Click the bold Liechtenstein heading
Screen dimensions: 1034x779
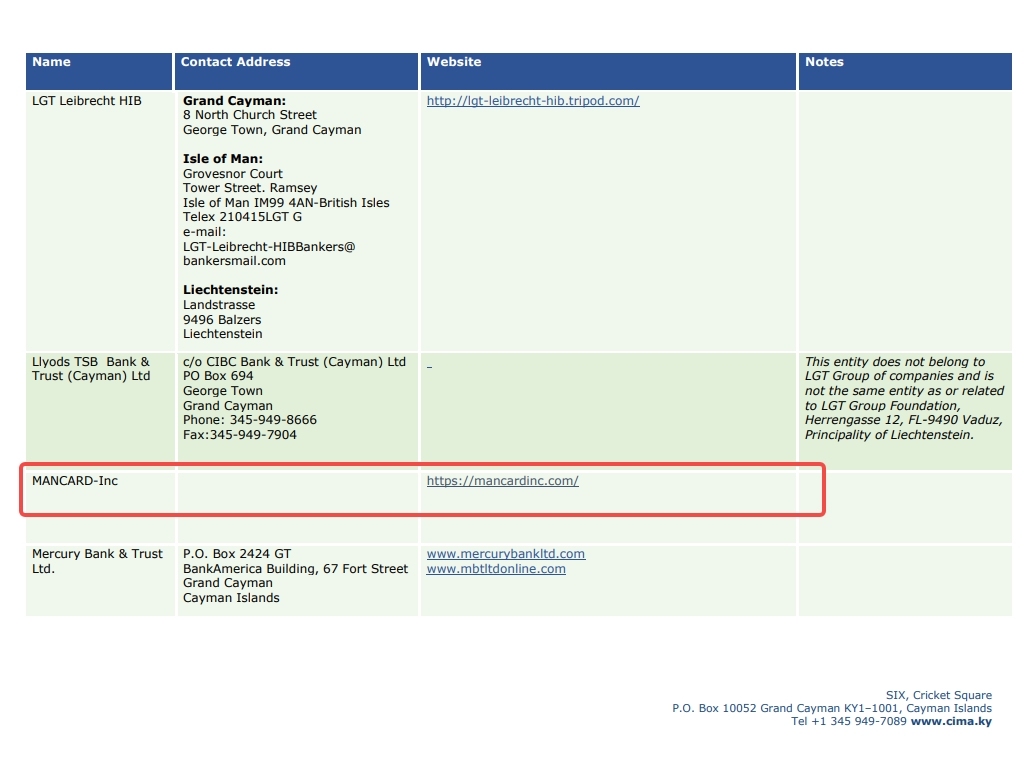(x=230, y=290)
